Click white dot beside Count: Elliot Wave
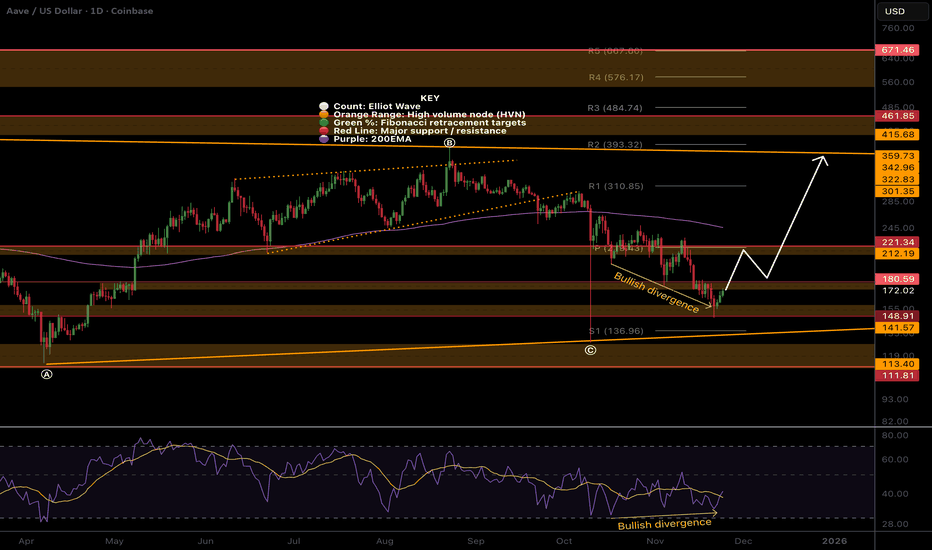The height and width of the screenshot is (550, 932). [322, 106]
